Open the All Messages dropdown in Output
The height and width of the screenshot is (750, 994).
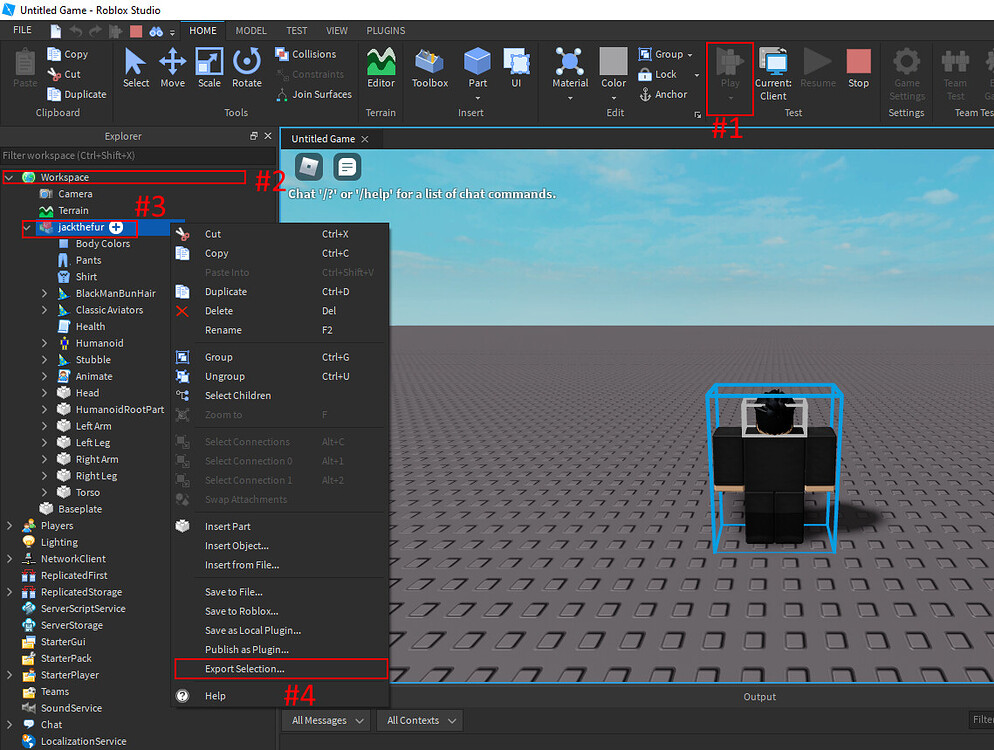tap(325, 719)
